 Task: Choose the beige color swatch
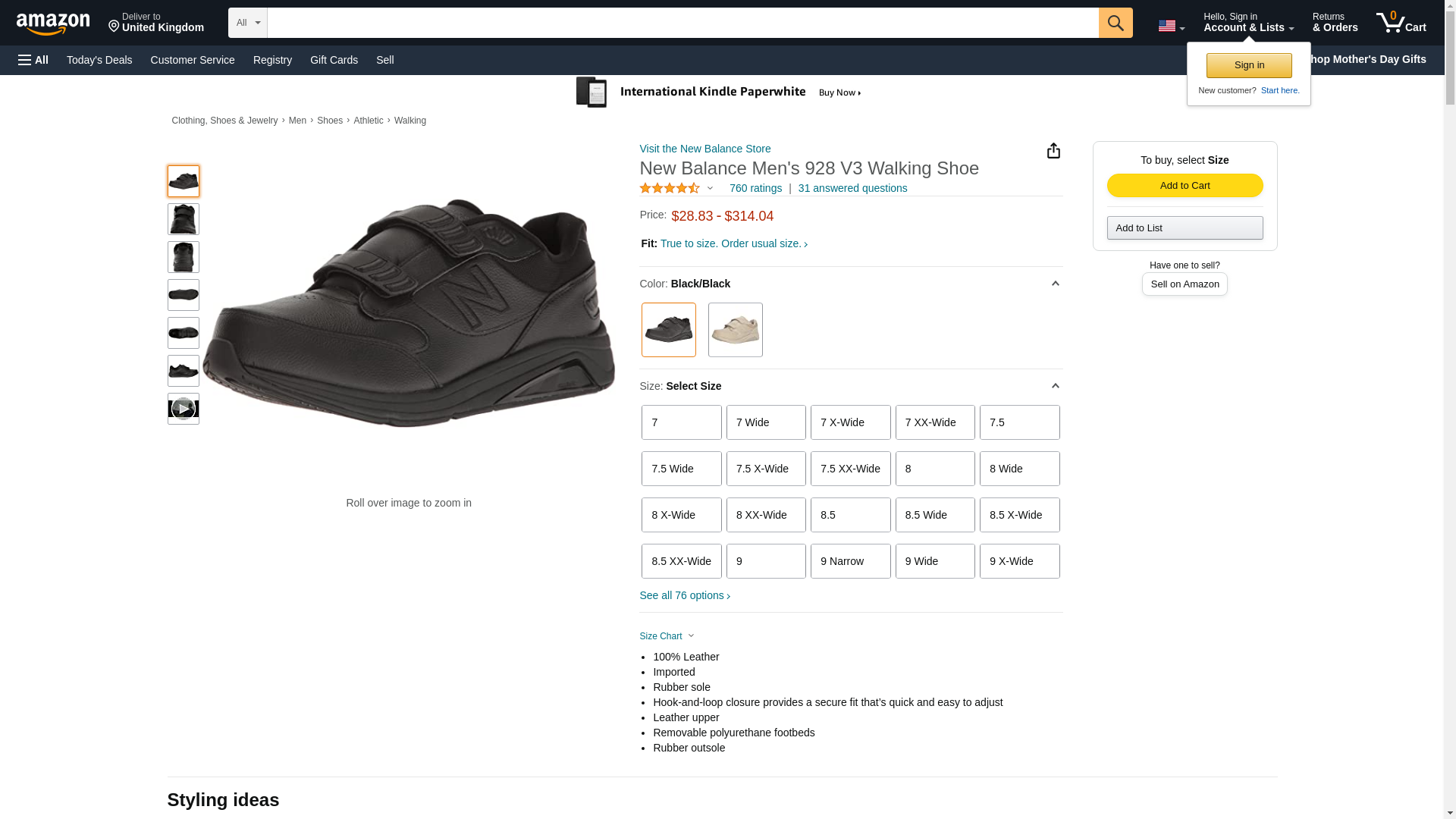point(735,330)
